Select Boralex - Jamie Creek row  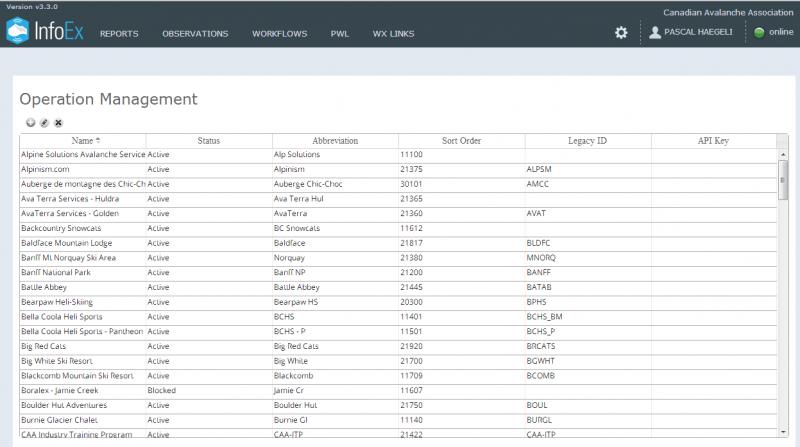(398, 391)
